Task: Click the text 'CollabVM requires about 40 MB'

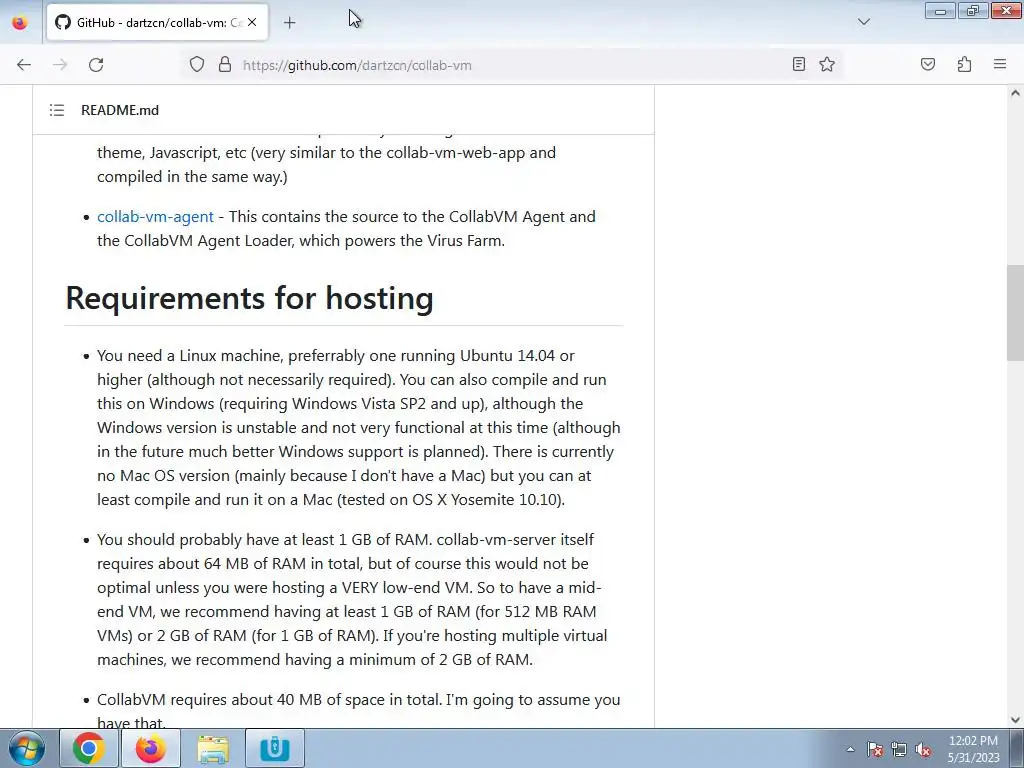Action: coord(210,700)
